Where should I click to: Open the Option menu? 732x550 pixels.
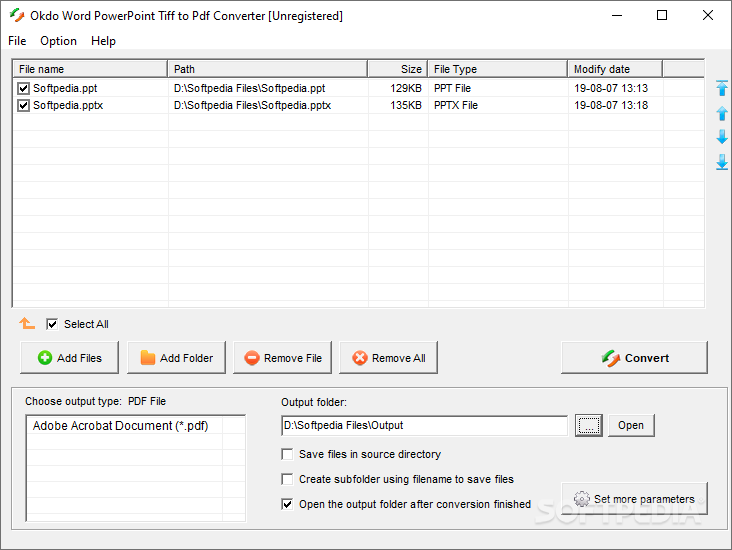pos(58,41)
